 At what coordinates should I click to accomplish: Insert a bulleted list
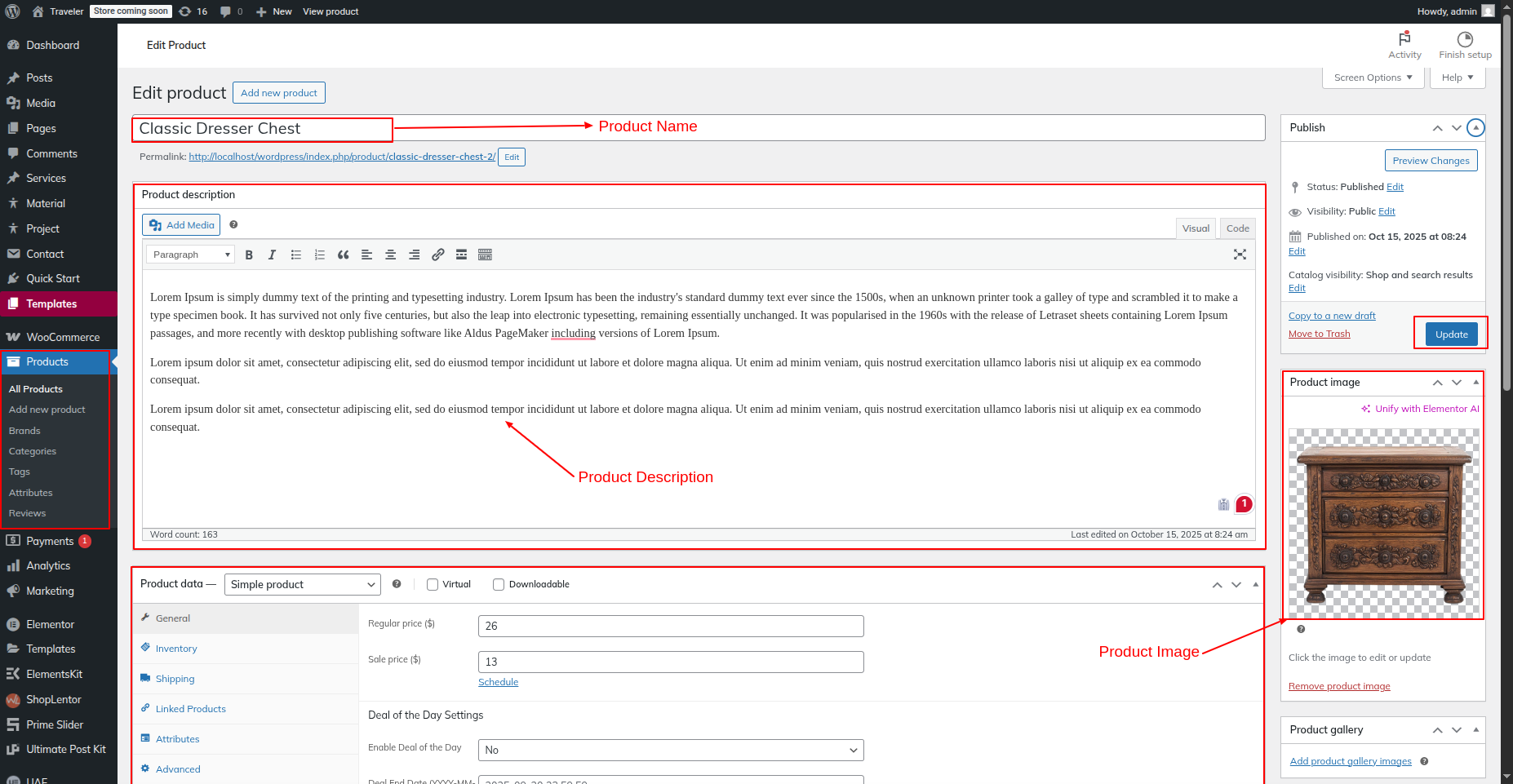click(x=296, y=255)
